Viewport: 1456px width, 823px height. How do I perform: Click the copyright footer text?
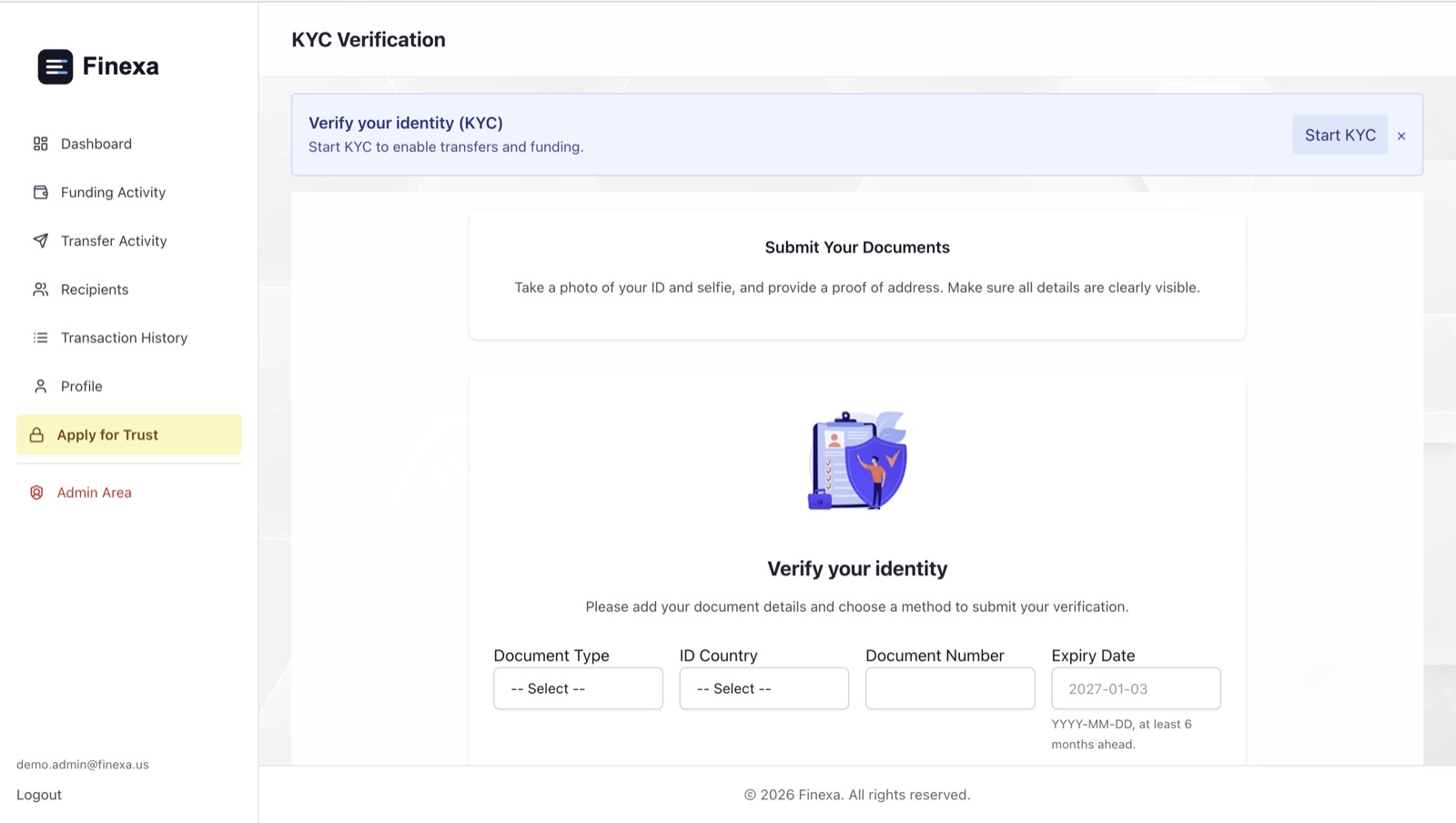857,795
